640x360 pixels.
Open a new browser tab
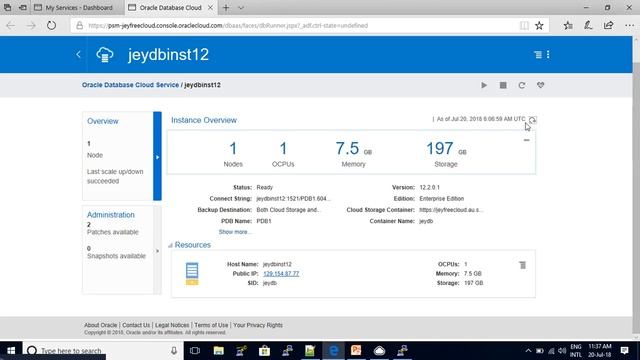[226, 7]
